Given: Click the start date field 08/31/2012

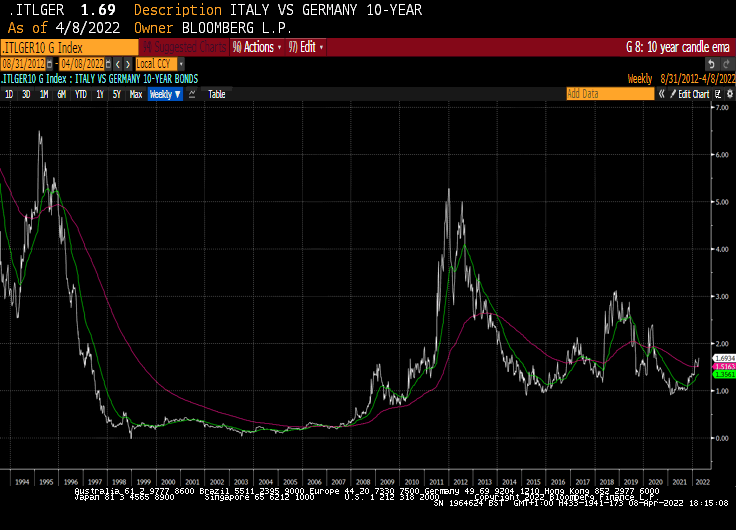Looking at the screenshot, I should tap(23, 64).
